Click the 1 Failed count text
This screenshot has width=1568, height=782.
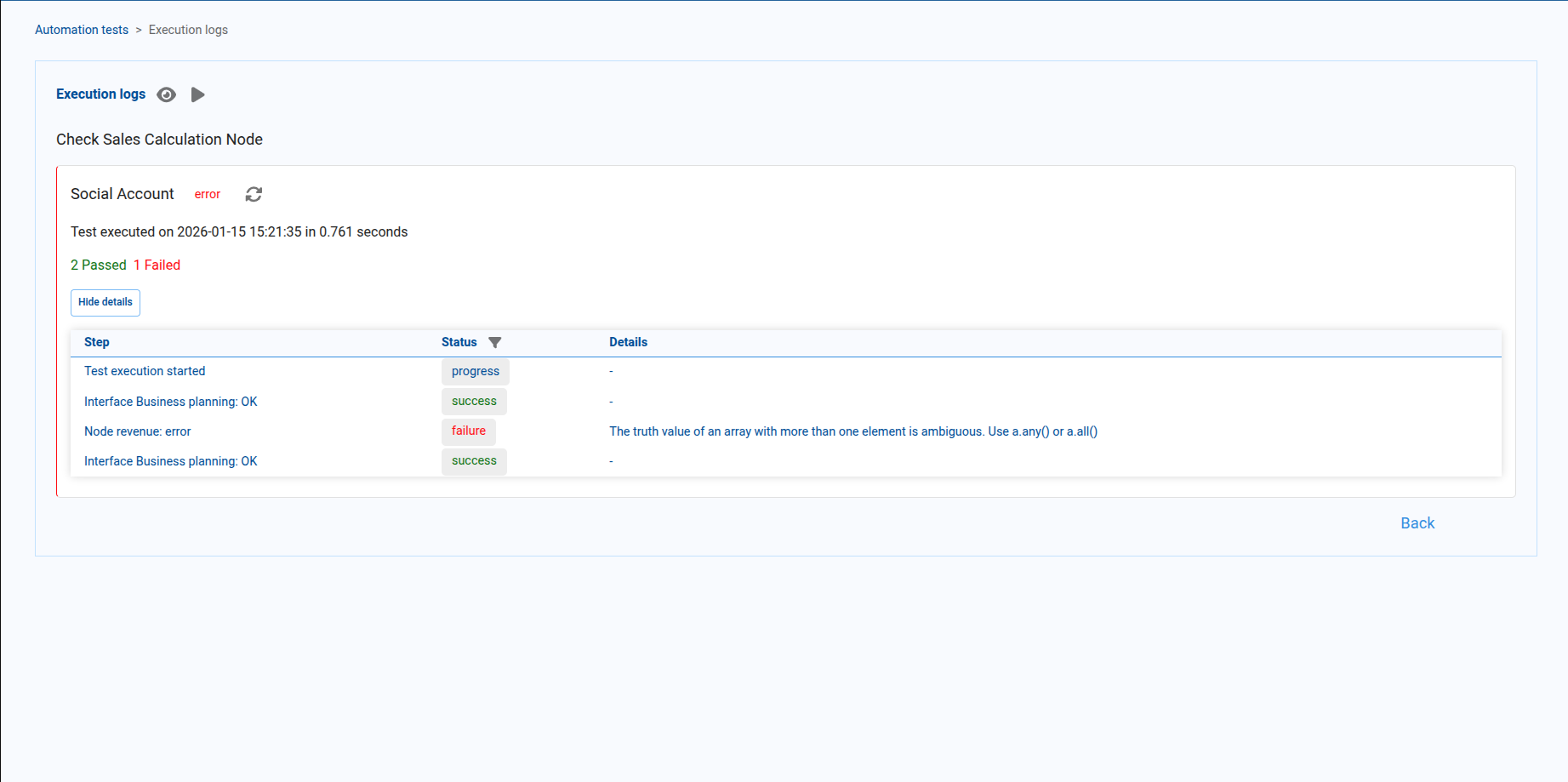[157, 265]
